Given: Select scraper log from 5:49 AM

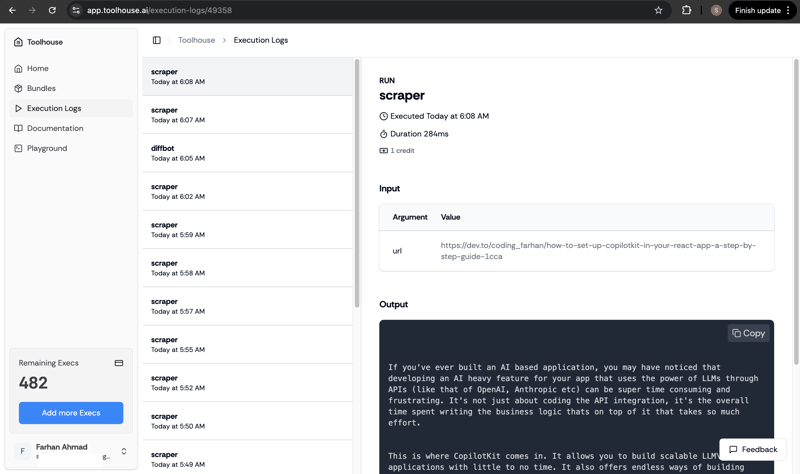Looking at the screenshot, I should coord(247,458).
